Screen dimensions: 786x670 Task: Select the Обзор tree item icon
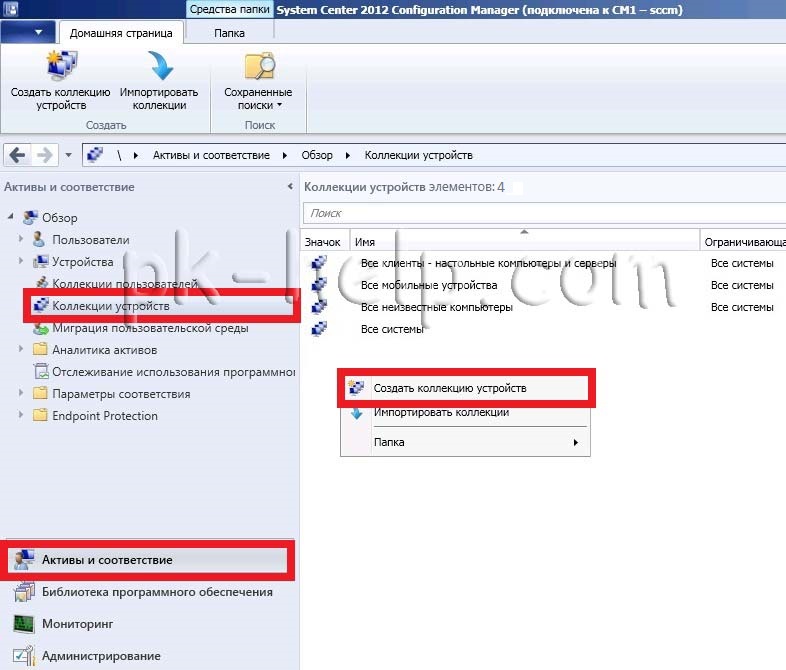(31, 217)
